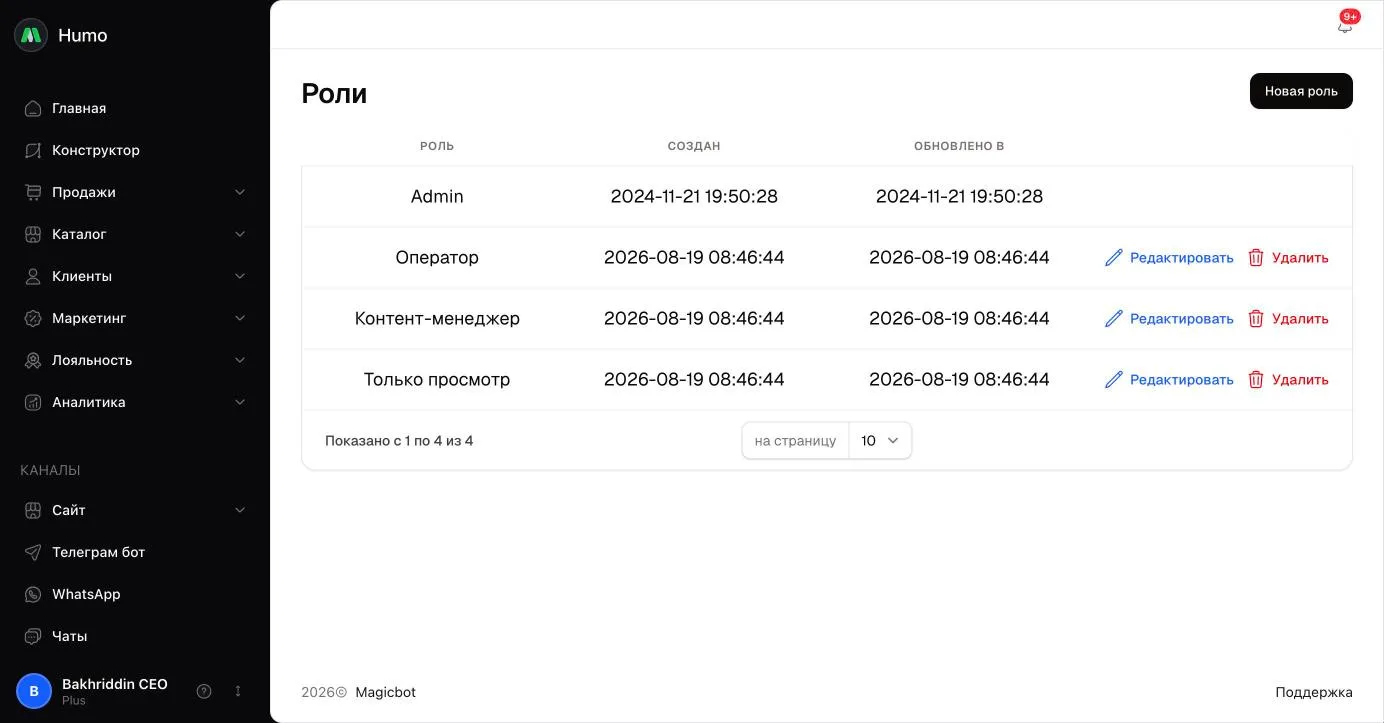Image resolution: width=1384 pixels, height=723 pixels.
Task: Click the pencil icon for Оператор role
Action: pyautogui.click(x=1113, y=258)
